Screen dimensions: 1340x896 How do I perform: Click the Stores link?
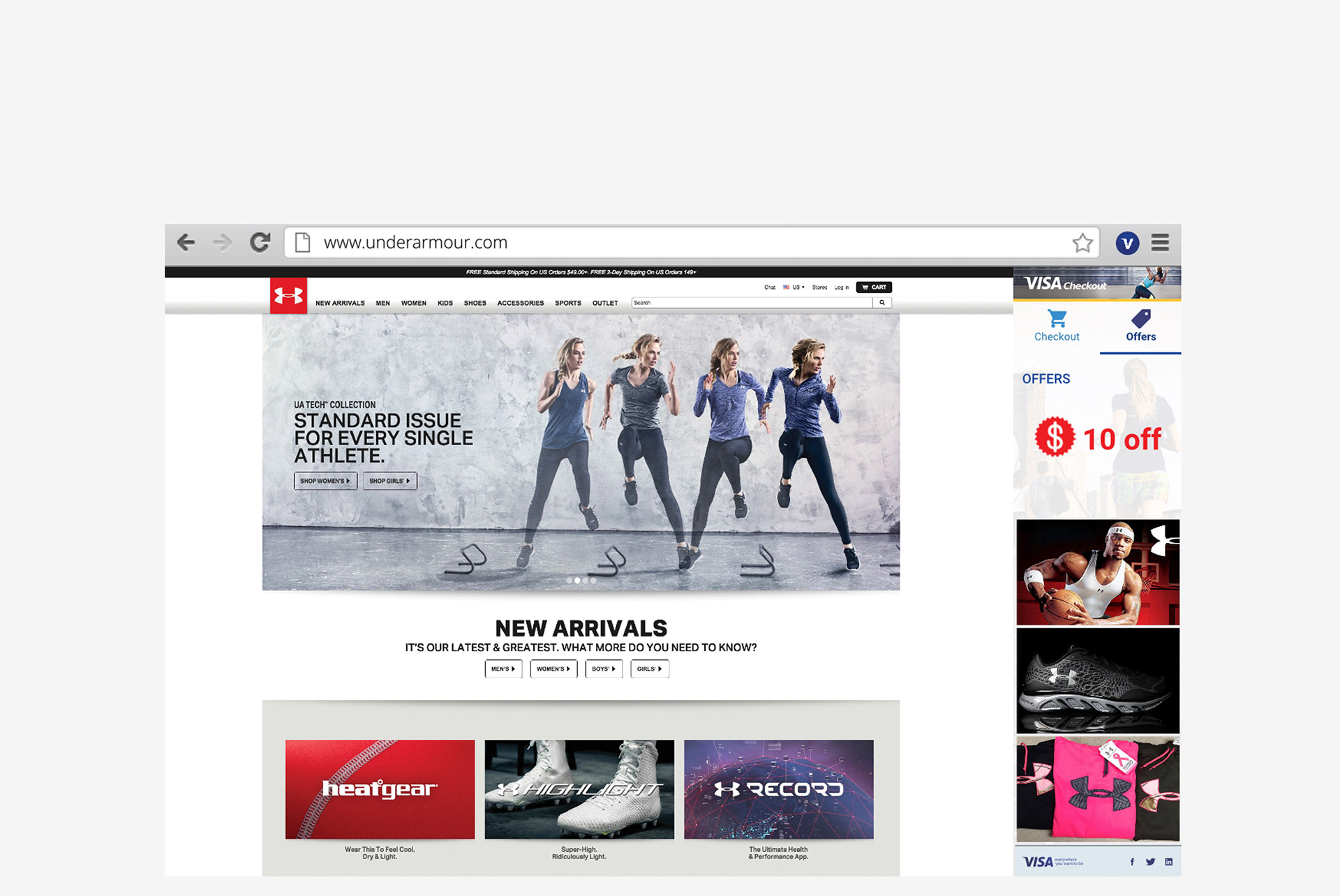819,287
